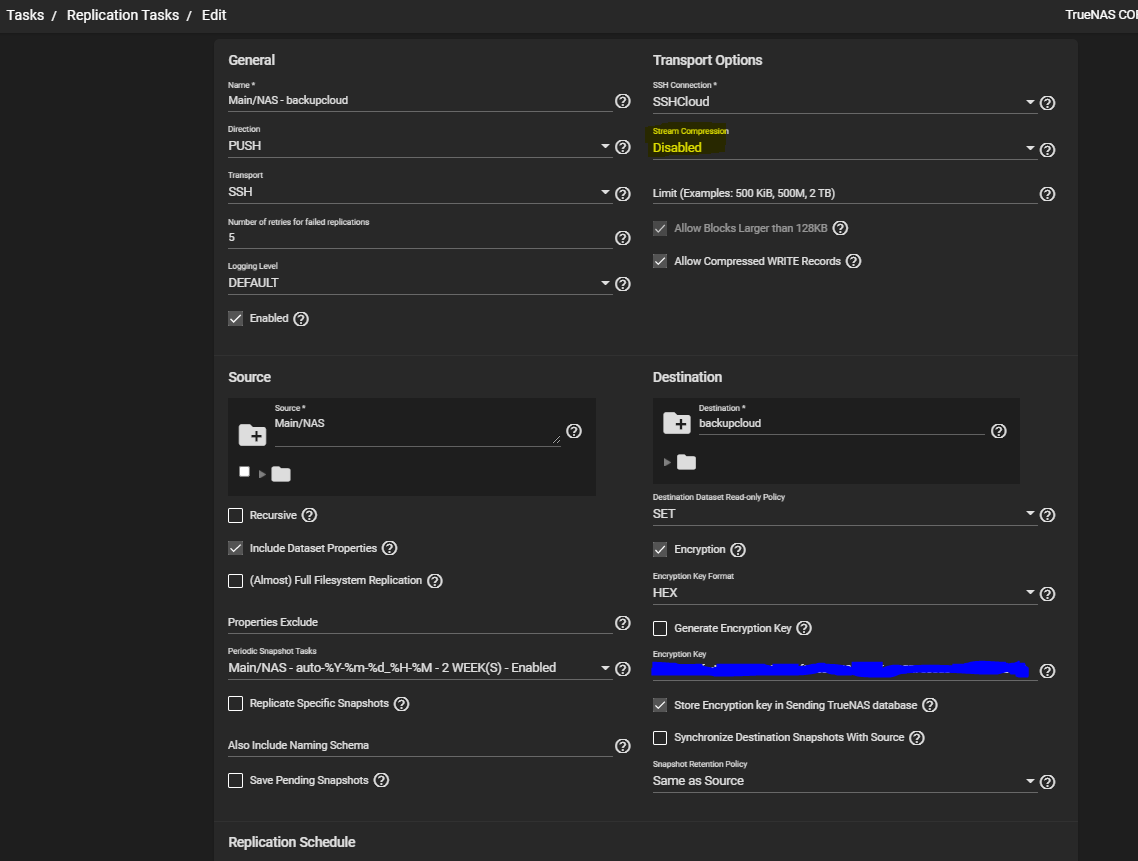Click the Name input field
This screenshot has height=861, width=1138.
(x=420, y=100)
